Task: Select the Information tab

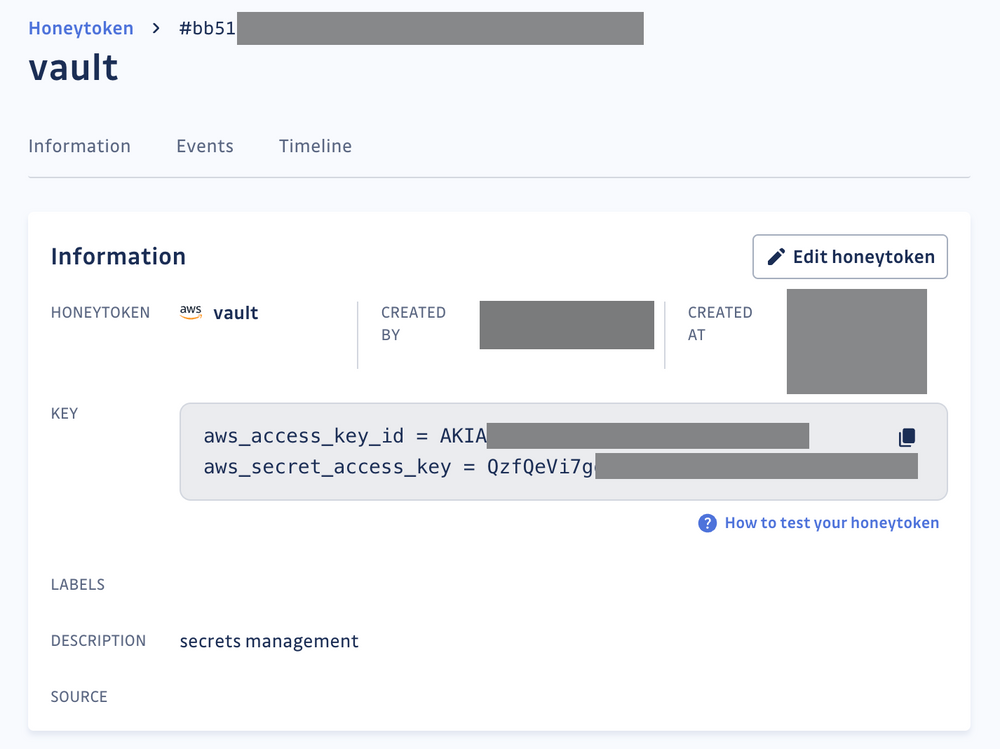Action: pos(80,146)
